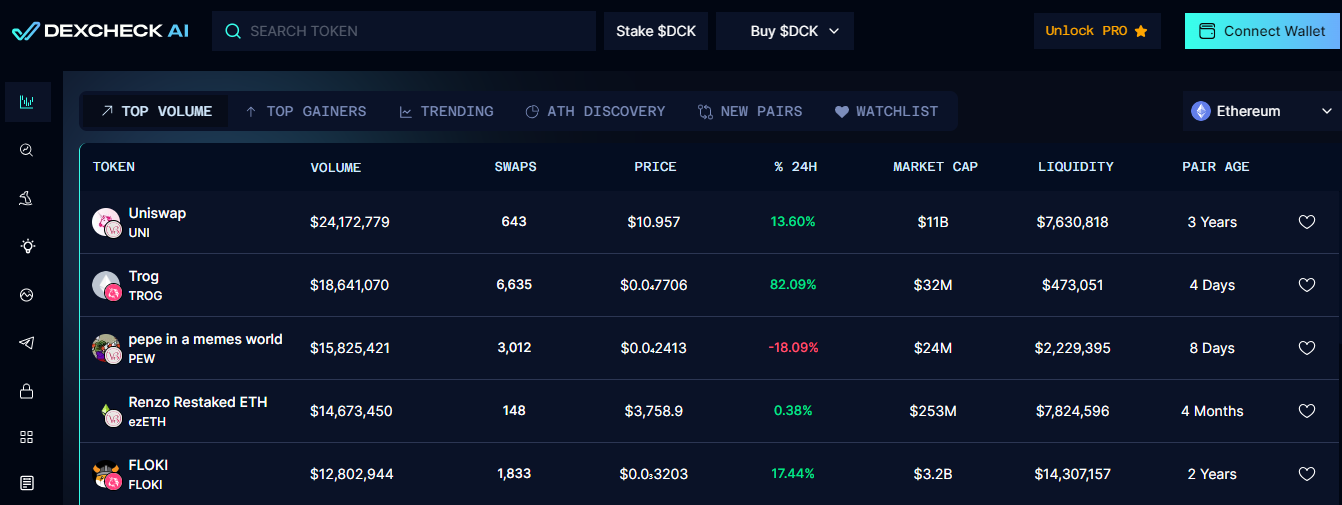Favorite Trog using its heart icon
This screenshot has height=505, width=1342.
tap(1306, 285)
